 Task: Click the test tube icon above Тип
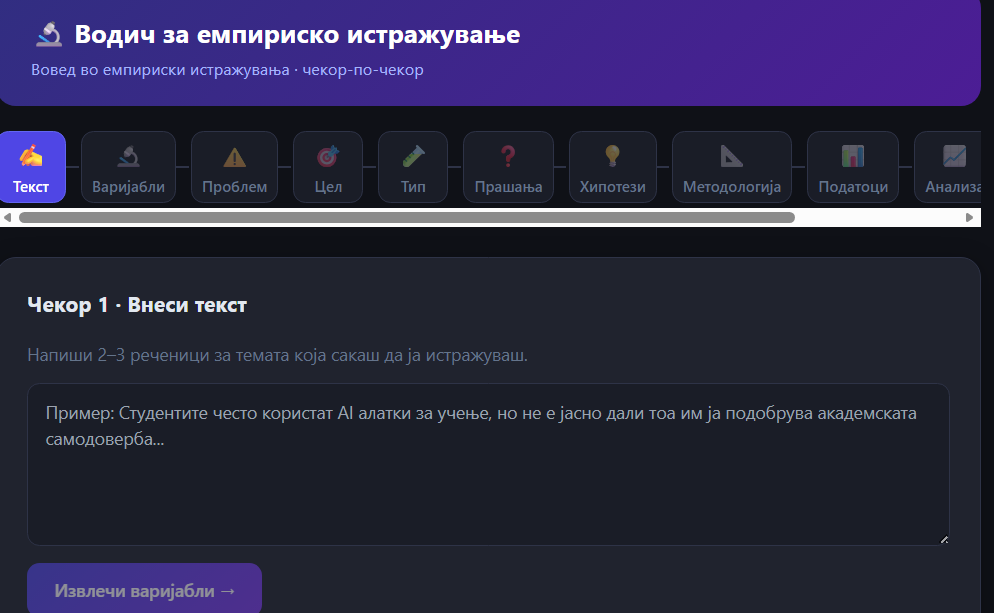pyautogui.click(x=413, y=156)
